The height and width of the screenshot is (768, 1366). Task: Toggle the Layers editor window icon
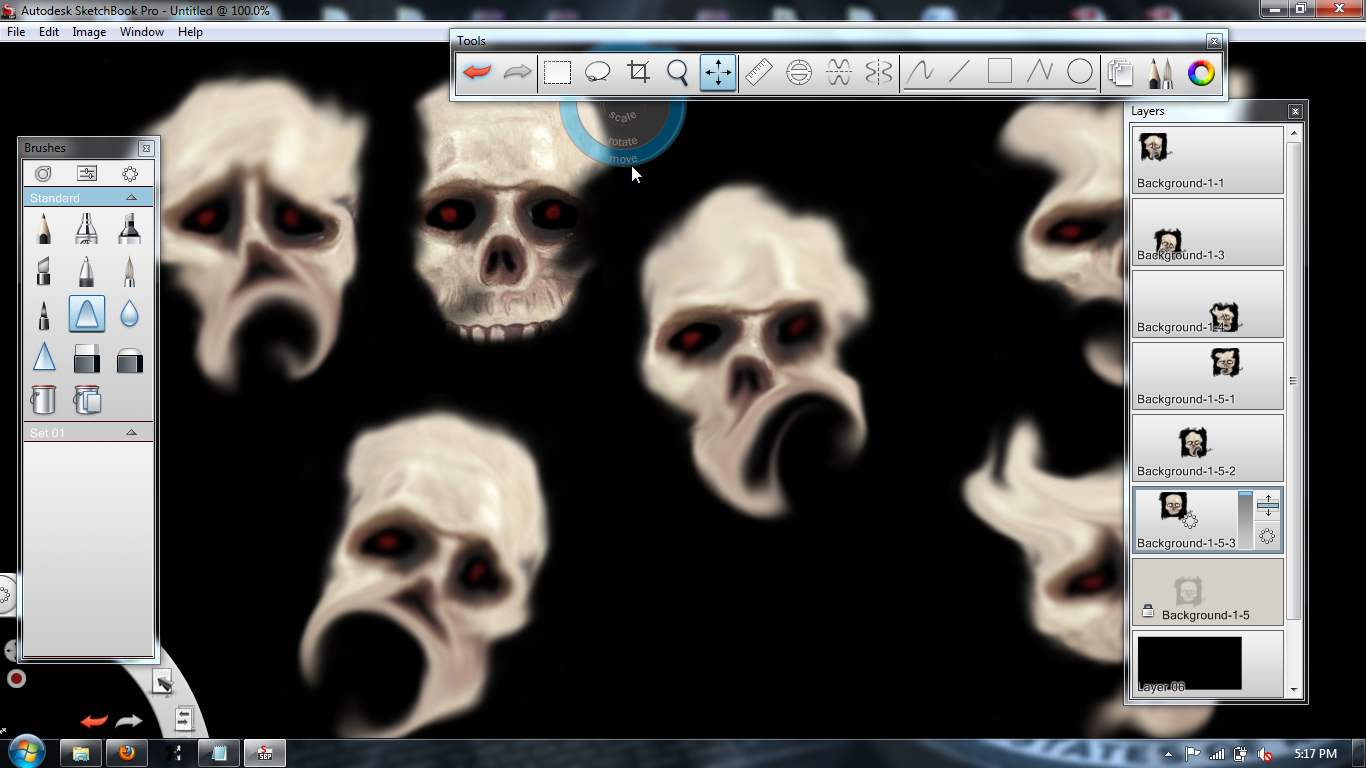1121,73
